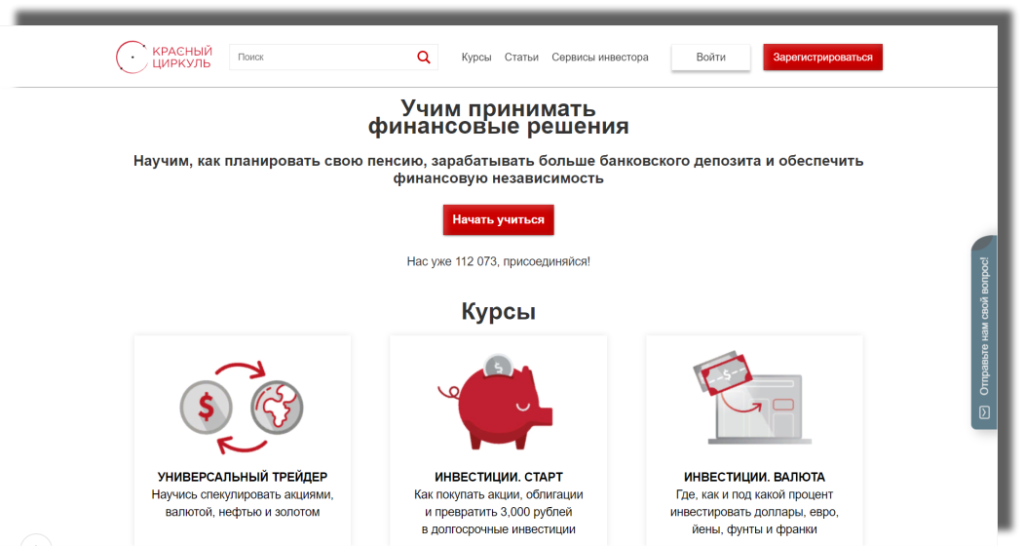Image resolution: width=1024 pixels, height=546 pixels.
Task: Open the Статьи menu item
Action: point(521,57)
